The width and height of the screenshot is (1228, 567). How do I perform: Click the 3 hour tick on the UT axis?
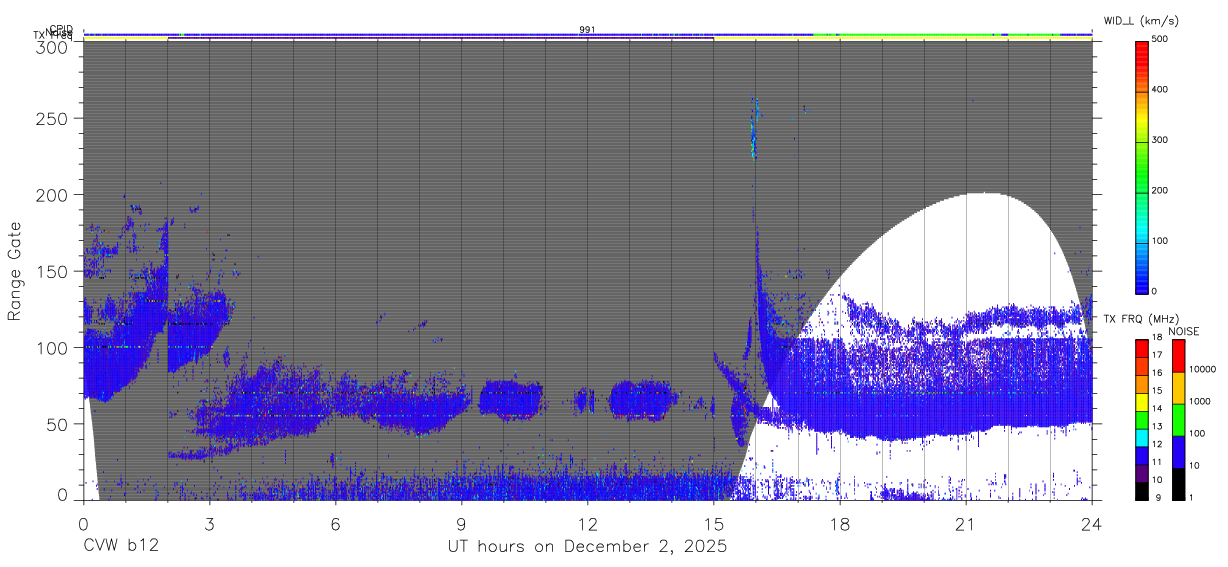pyautogui.click(x=209, y=523)
